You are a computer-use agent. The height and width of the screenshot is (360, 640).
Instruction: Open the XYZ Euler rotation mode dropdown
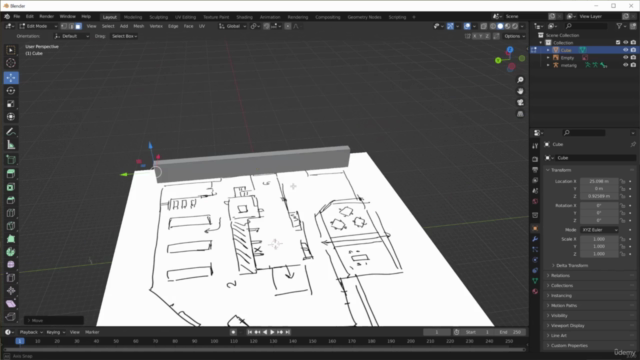tap(599, 230)
